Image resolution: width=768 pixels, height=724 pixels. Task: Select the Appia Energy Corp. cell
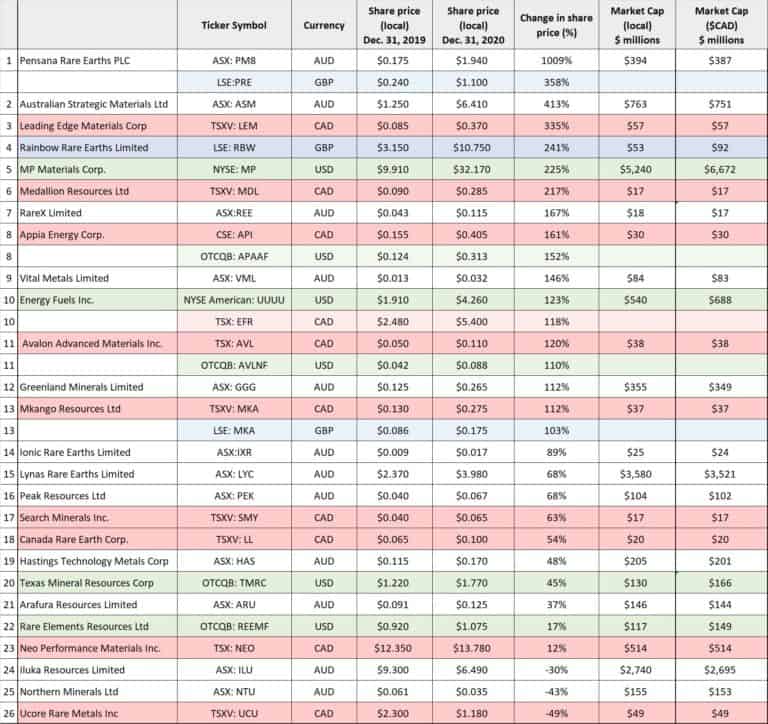tap(97, 235)
